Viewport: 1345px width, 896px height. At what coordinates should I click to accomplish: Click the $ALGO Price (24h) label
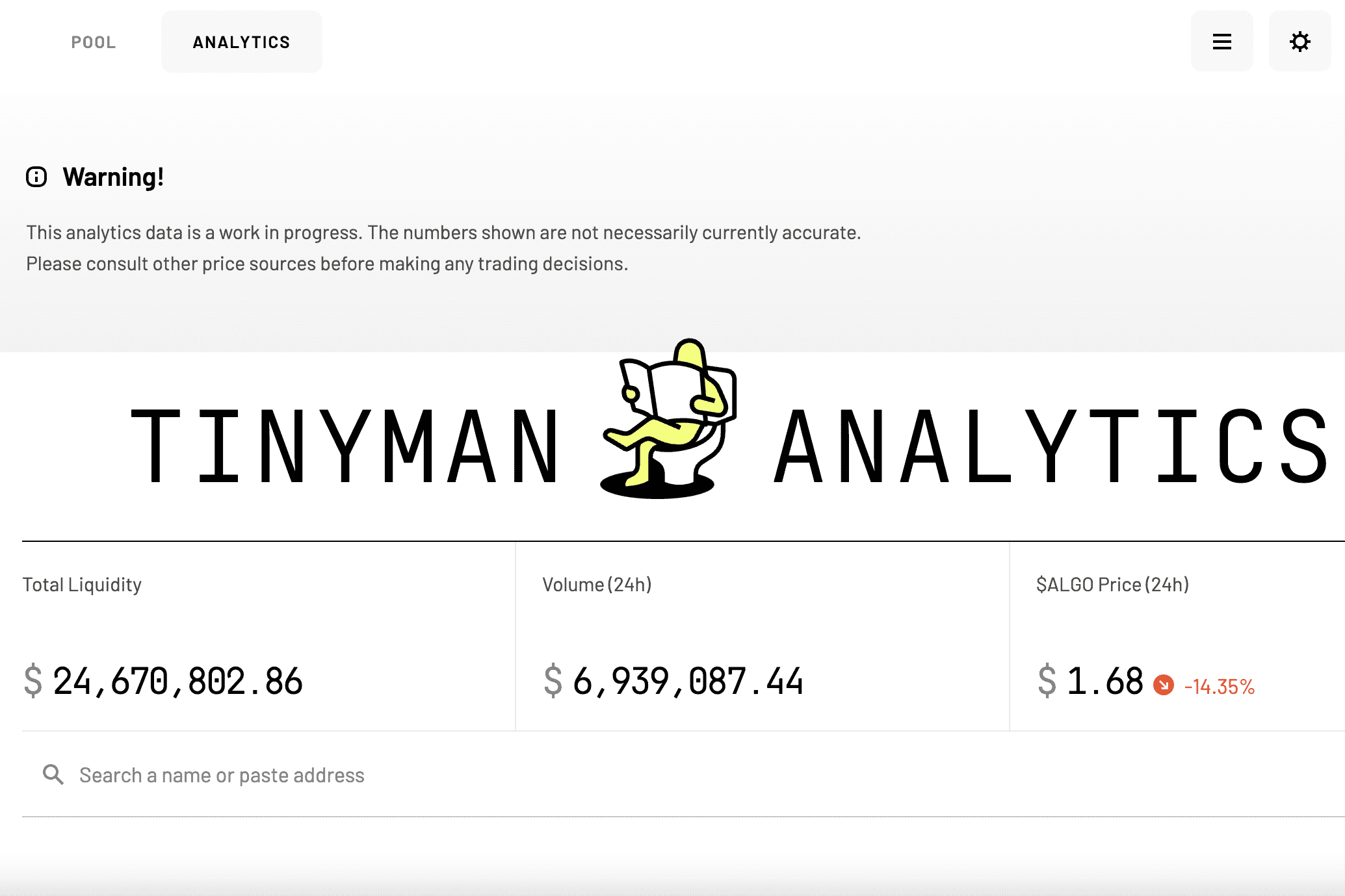point(1113,583)
